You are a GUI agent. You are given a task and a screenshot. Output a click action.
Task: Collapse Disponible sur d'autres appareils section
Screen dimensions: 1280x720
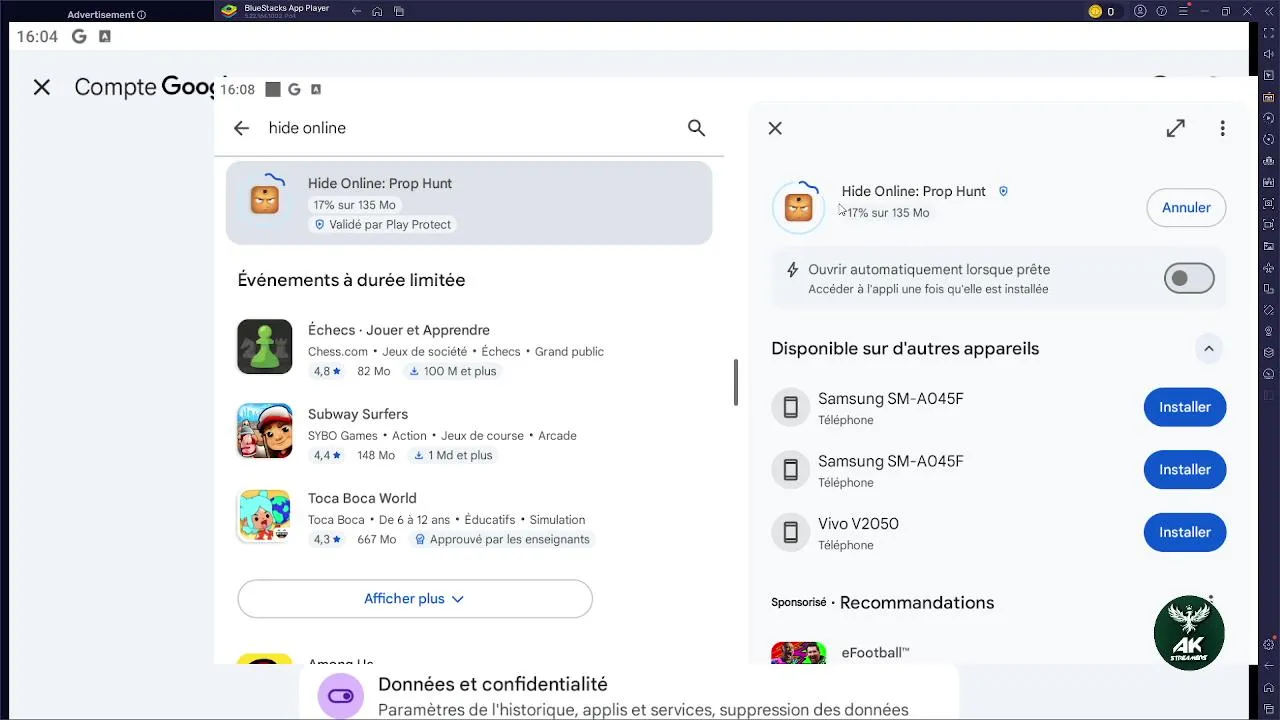click(1208, 348)
